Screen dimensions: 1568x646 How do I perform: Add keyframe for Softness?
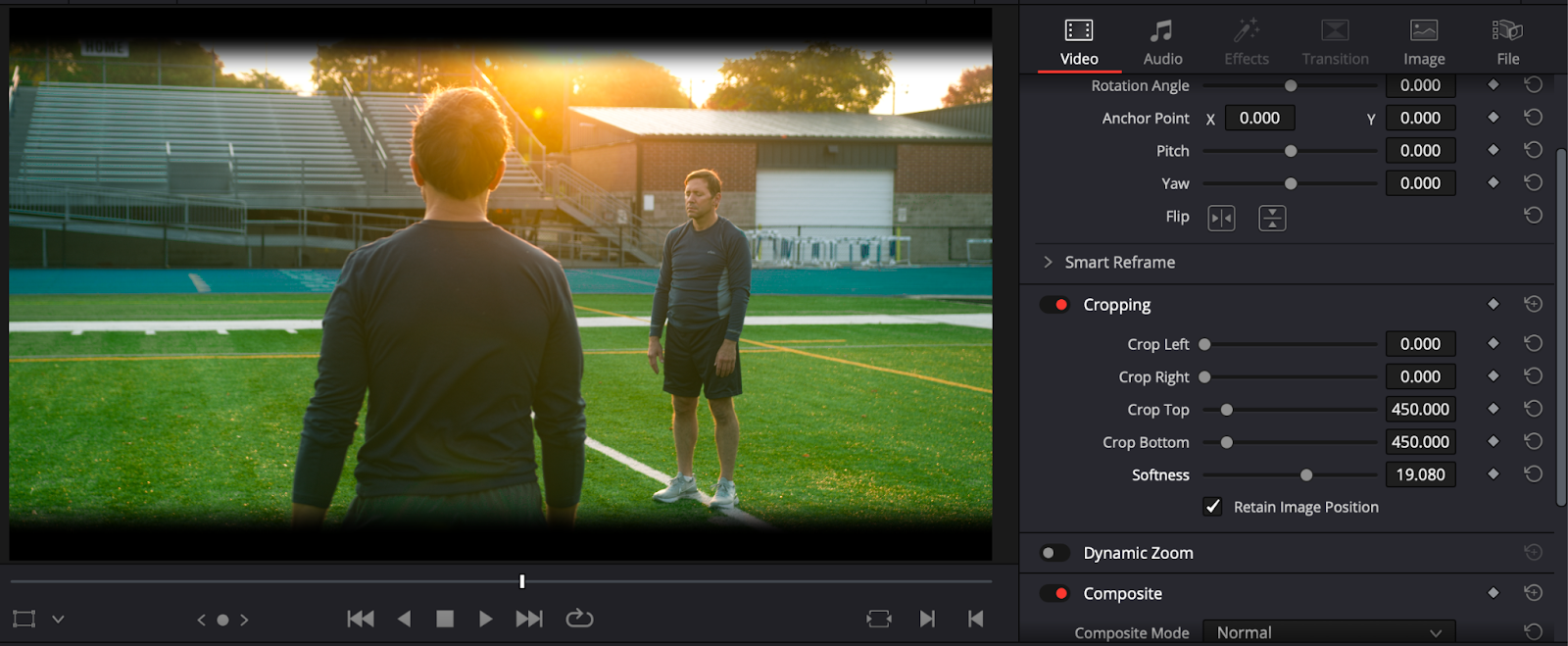click(1494, 473)
